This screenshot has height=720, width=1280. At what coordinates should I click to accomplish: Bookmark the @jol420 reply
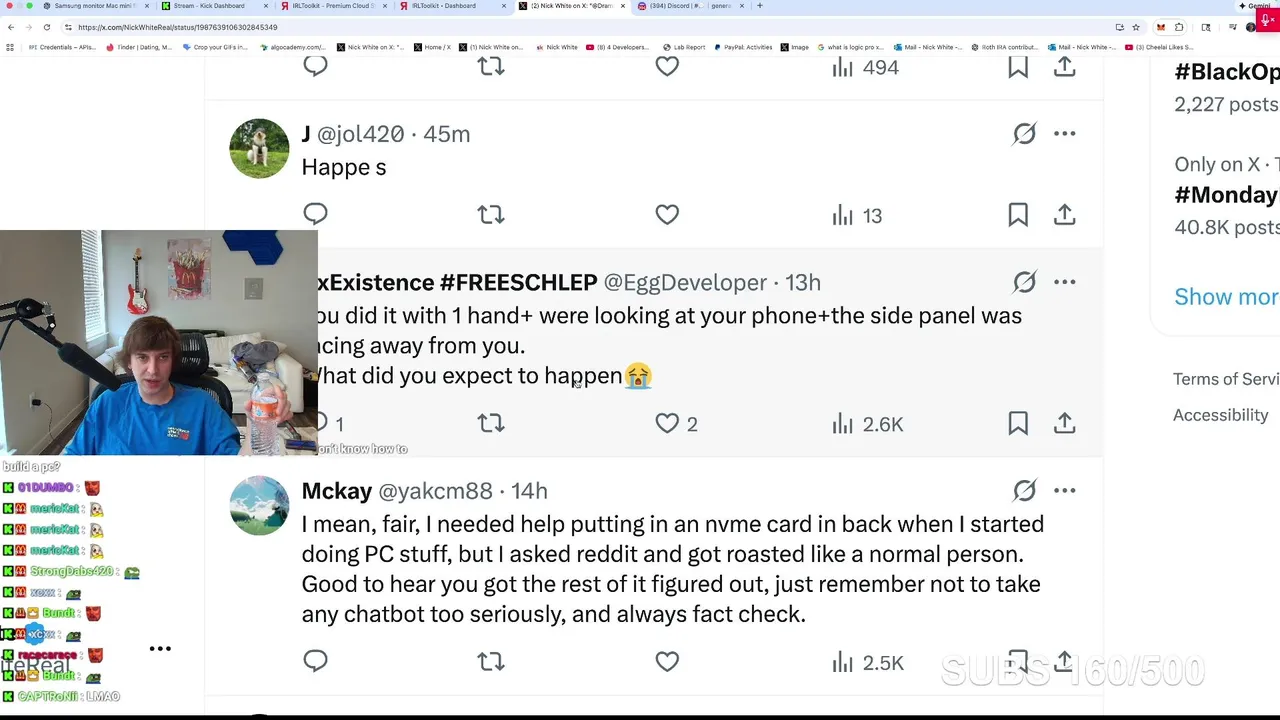1018,215
